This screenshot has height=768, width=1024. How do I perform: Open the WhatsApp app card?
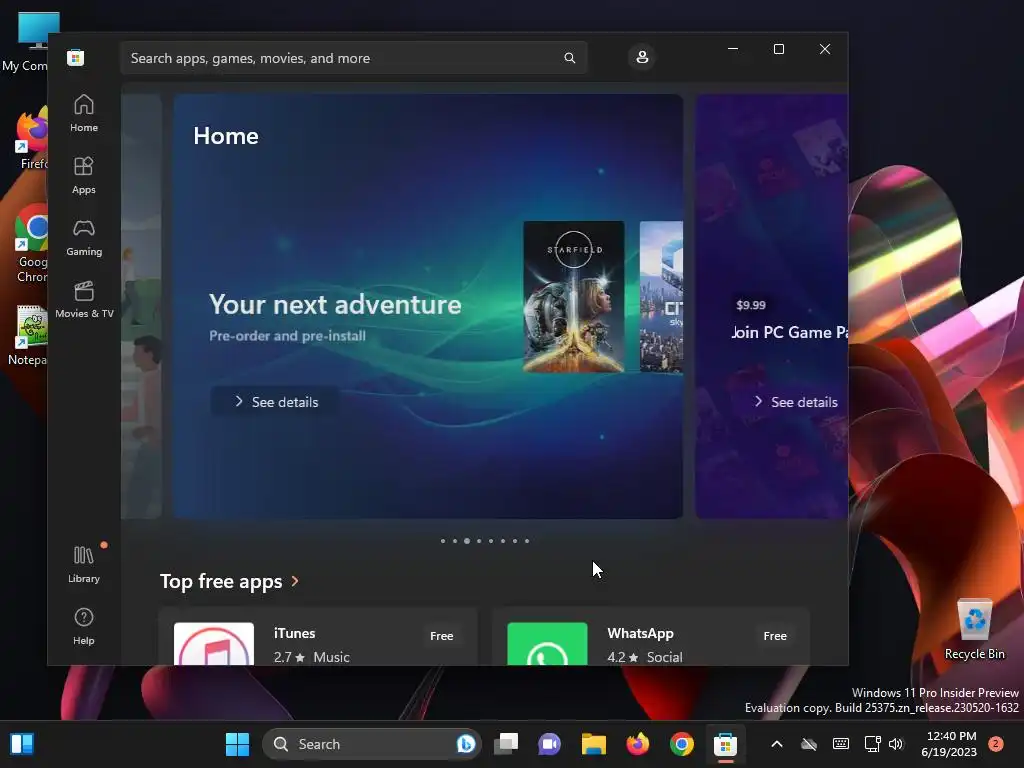pos(651,637)
